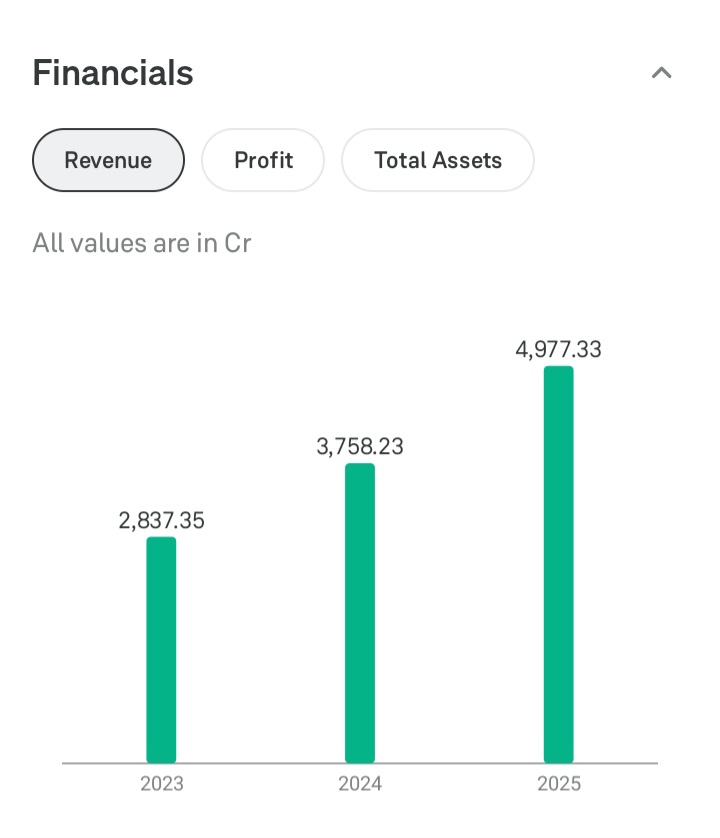Select the middle-height green bar
Image resolution: width=720 pixels, height=838 pixels.
pyautogui.click(x=360, y=613)
